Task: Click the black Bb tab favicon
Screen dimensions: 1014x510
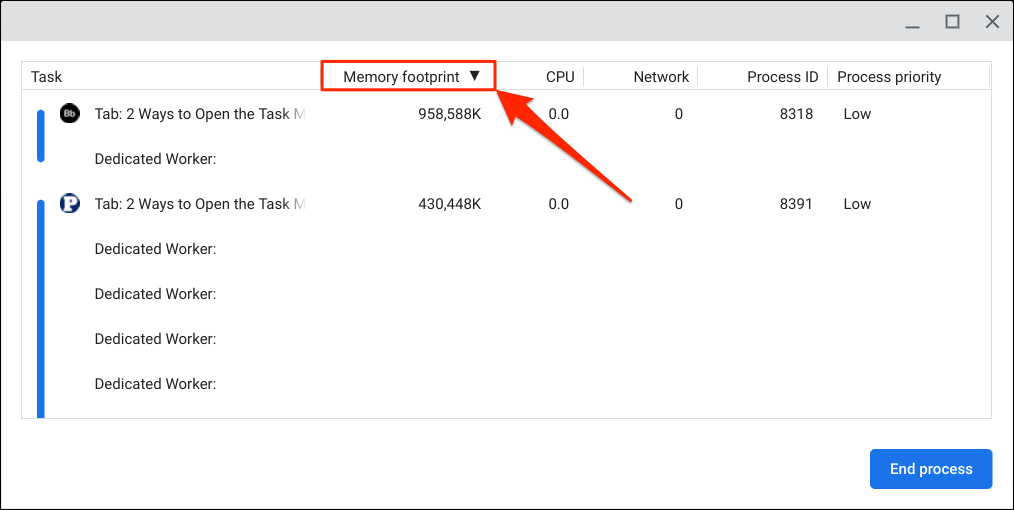Action: 70,114
